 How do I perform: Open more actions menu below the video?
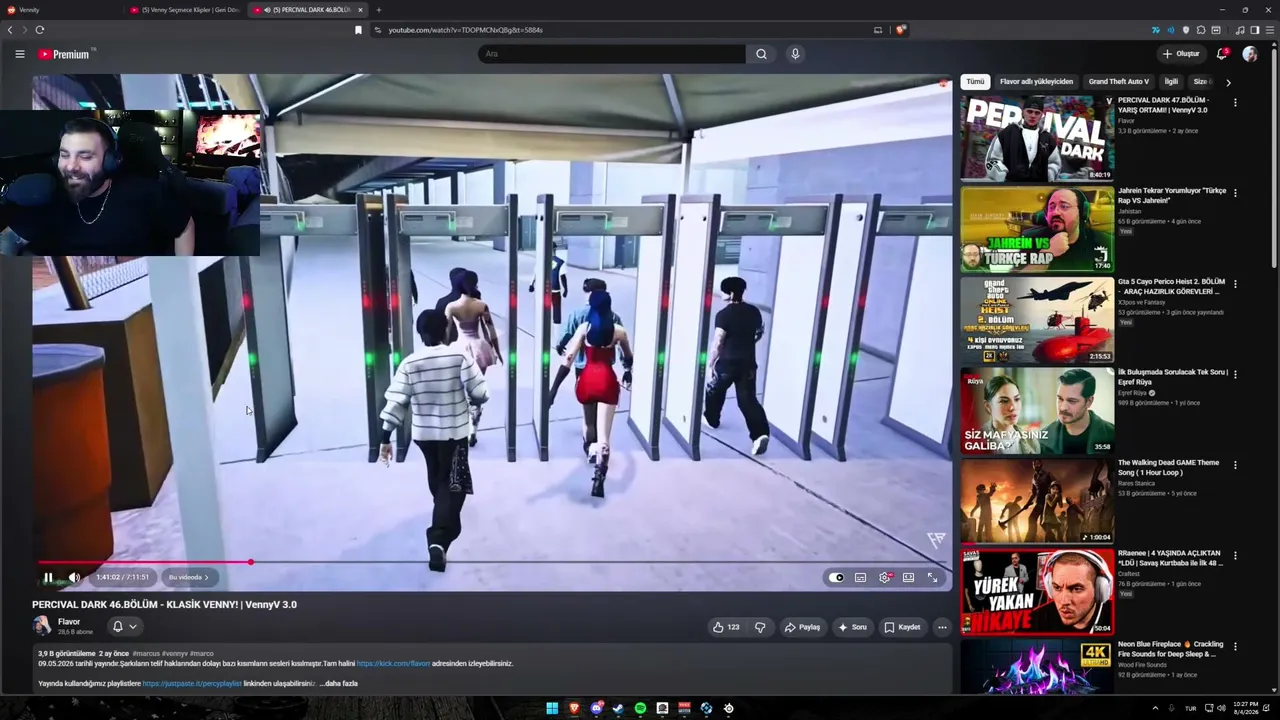click(x=942, y=627)
